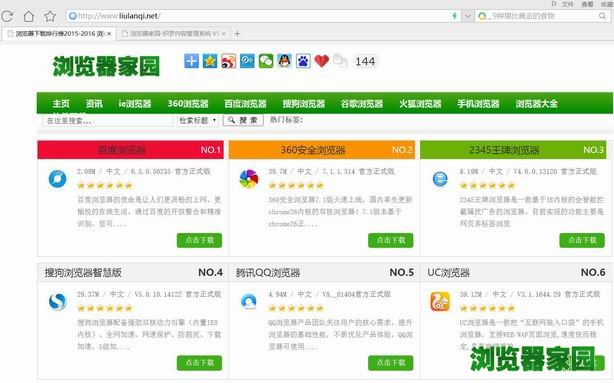Share to QQ penguin icon
The image size is (614, 383).
pos(284,61)
